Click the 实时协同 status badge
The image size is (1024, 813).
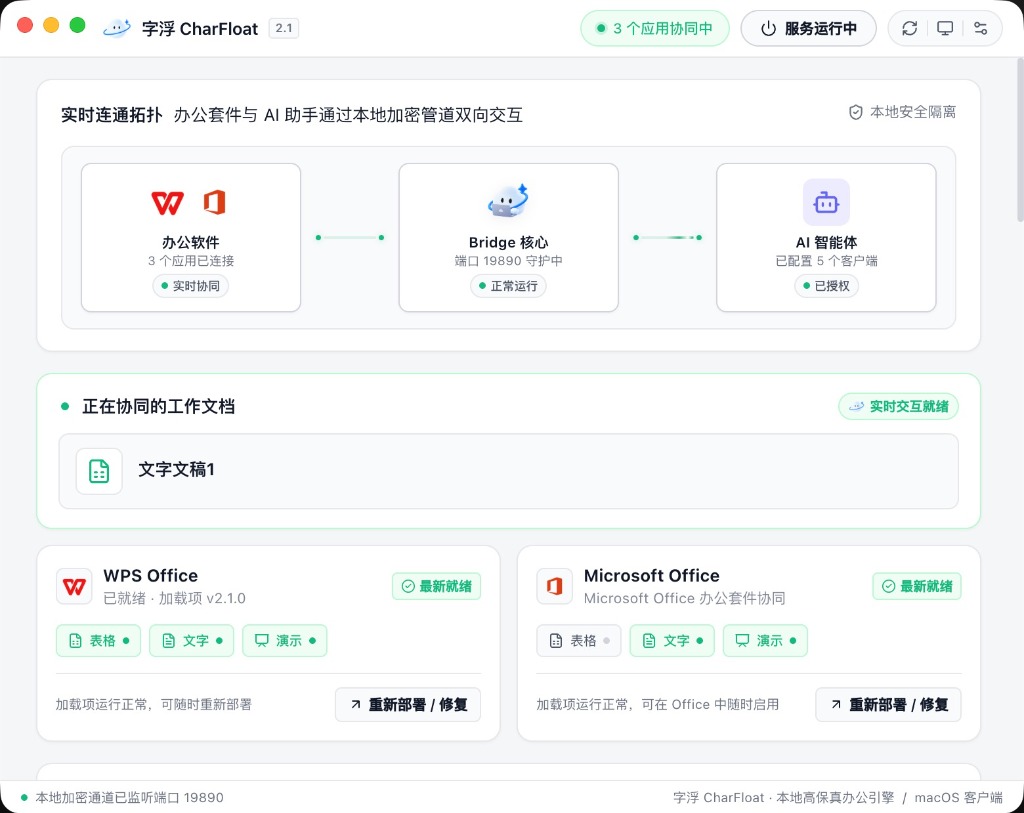coord(190,286)
